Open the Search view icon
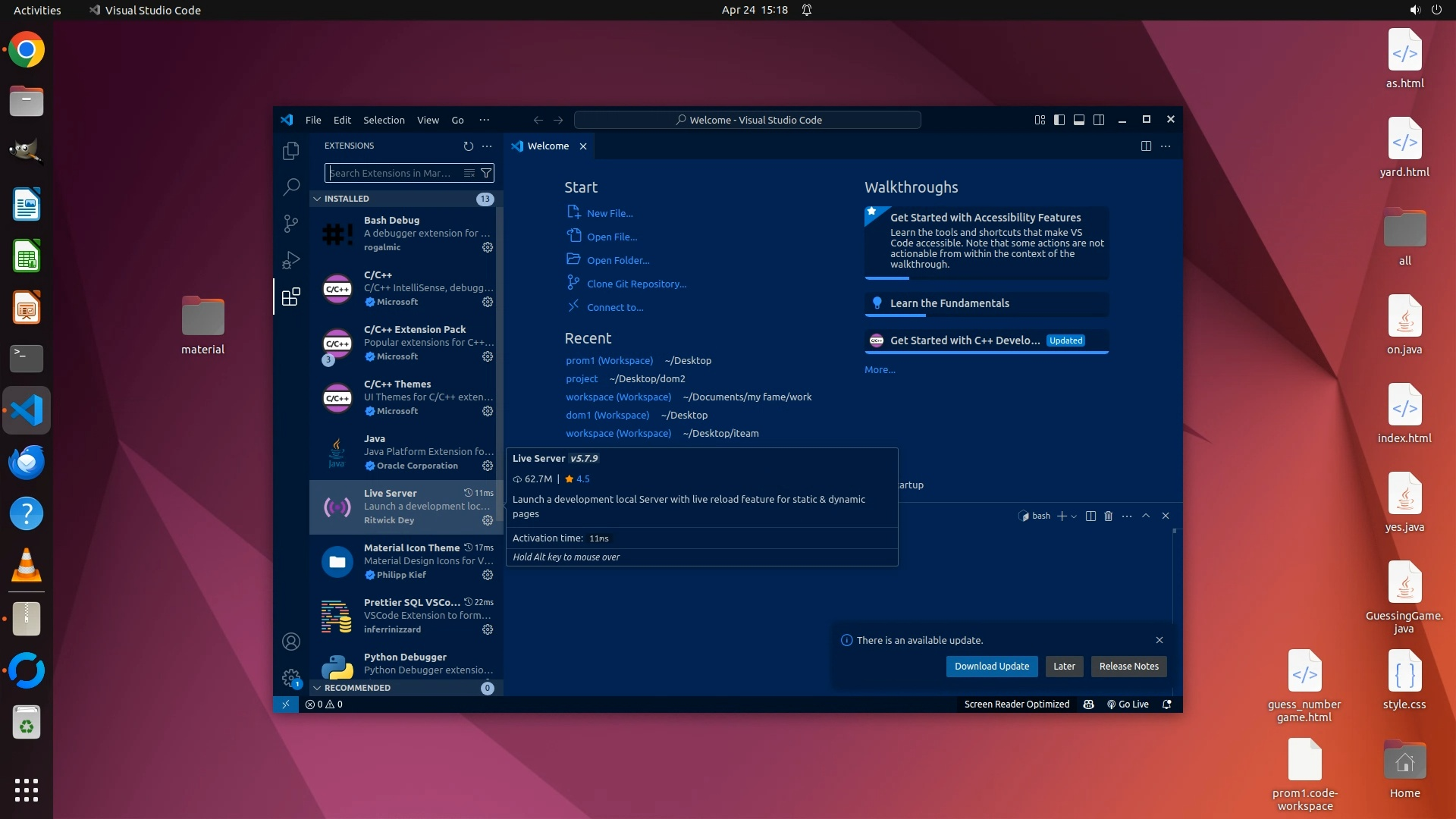The width and height of the screenshot is (1456, 819). (290, 187)
